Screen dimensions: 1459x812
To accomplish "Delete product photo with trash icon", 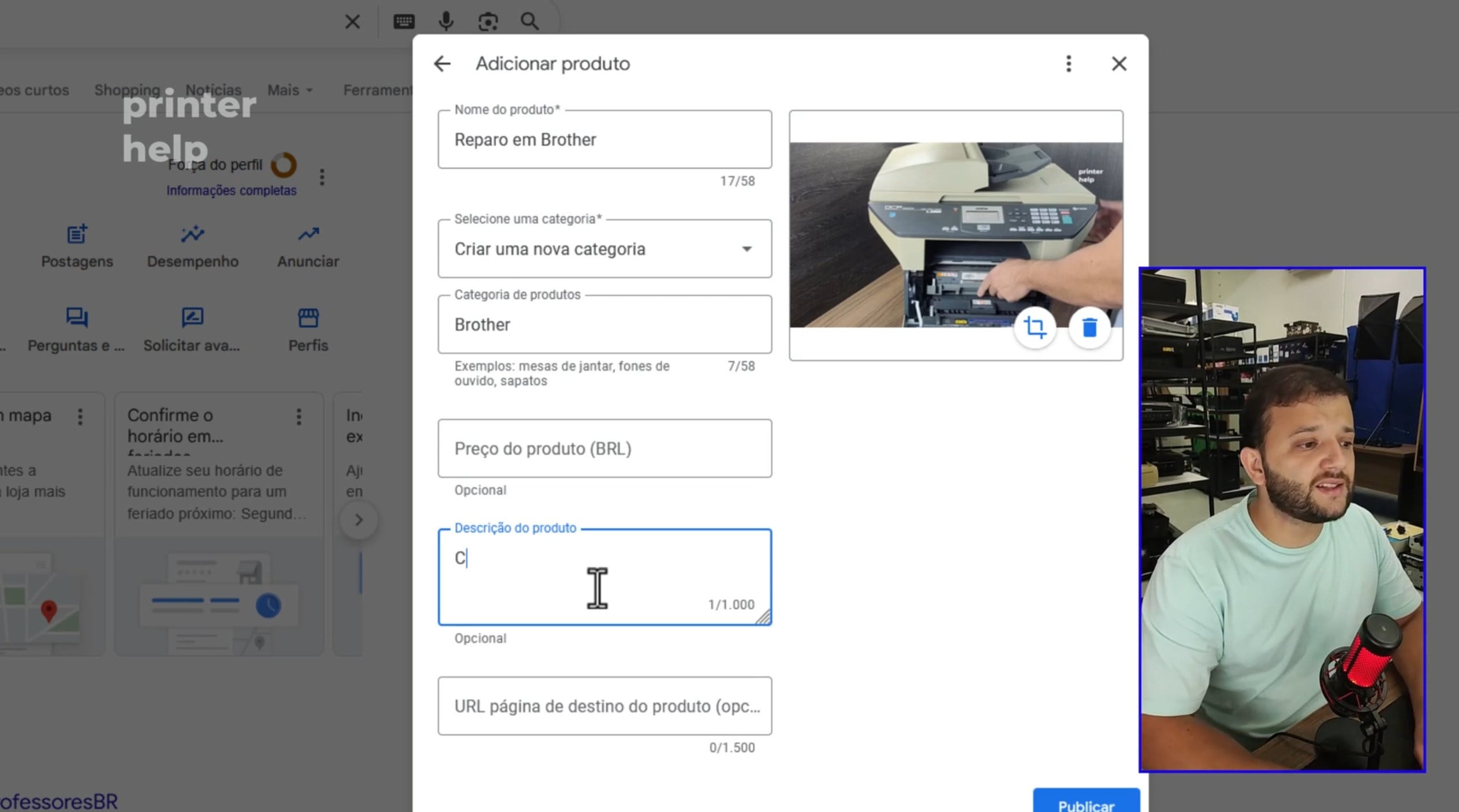I will [x=1089, y=328].
